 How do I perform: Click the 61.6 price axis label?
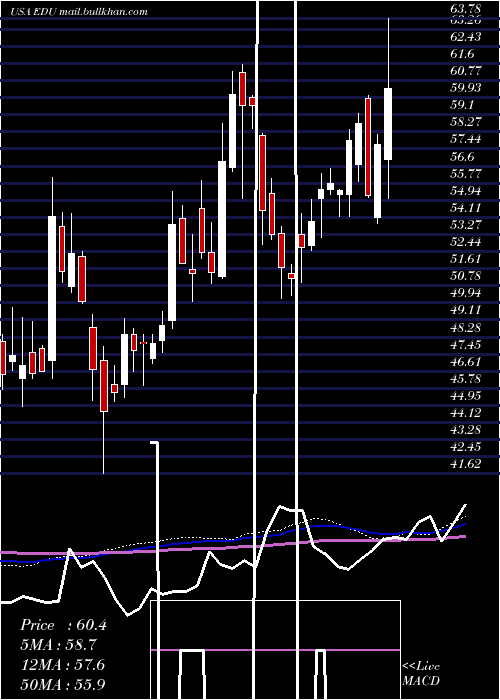click(462, 54)
